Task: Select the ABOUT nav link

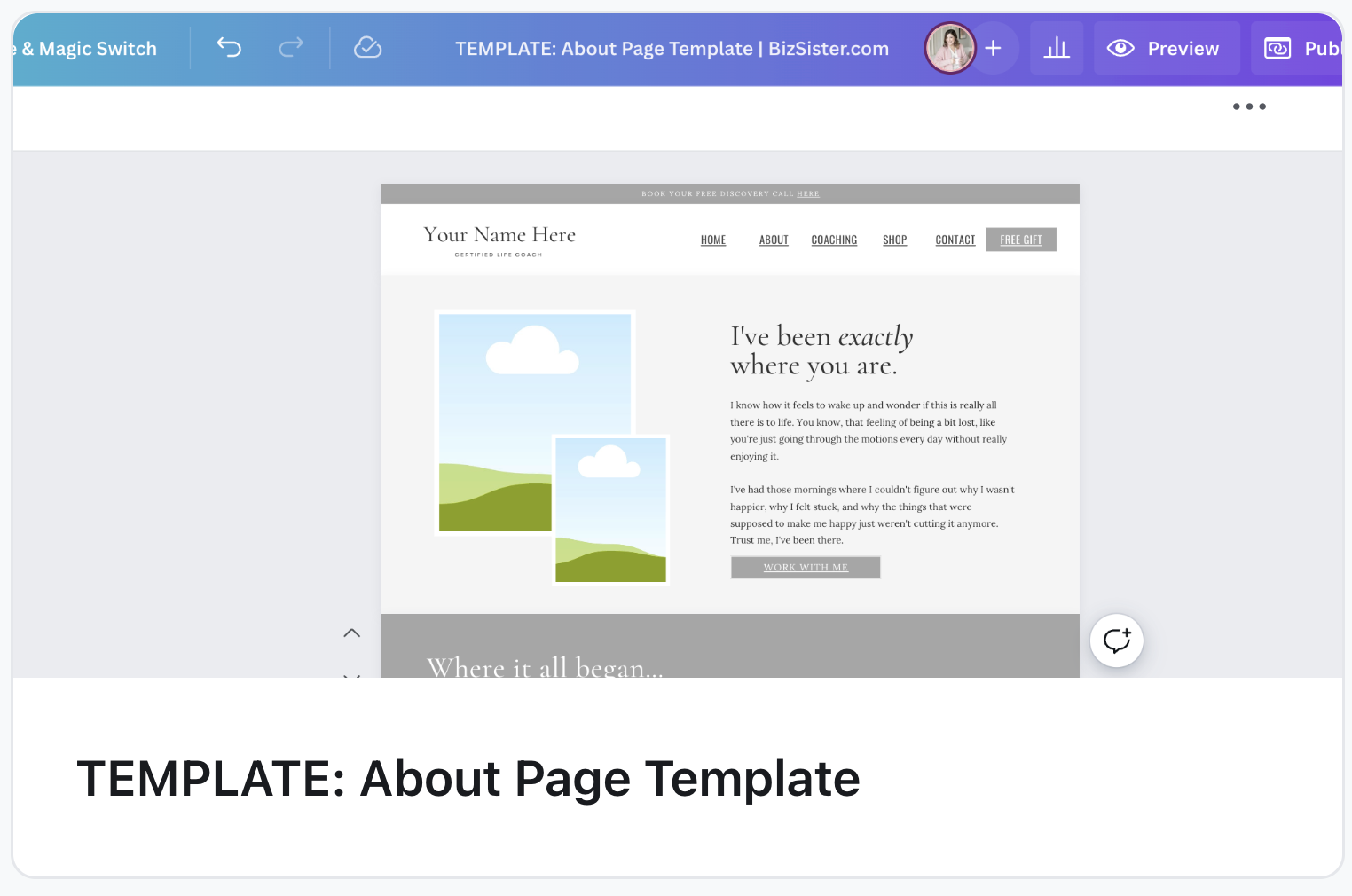Action: (774, 240)
